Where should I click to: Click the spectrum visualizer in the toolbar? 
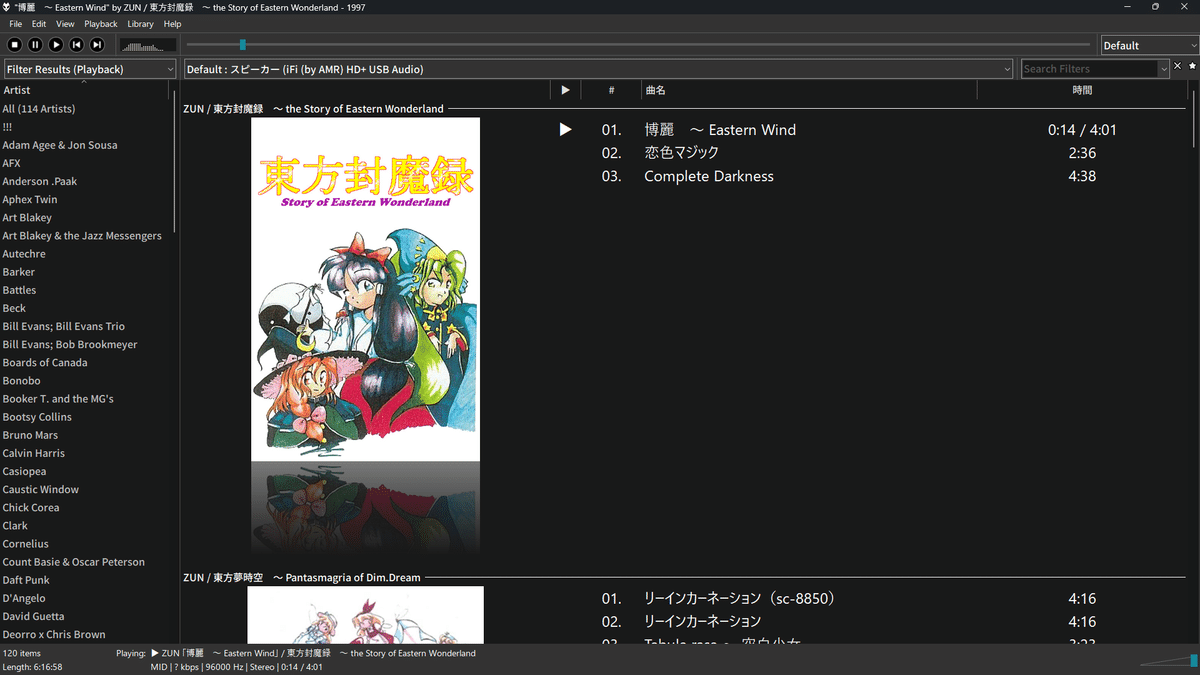pos(147,45)
